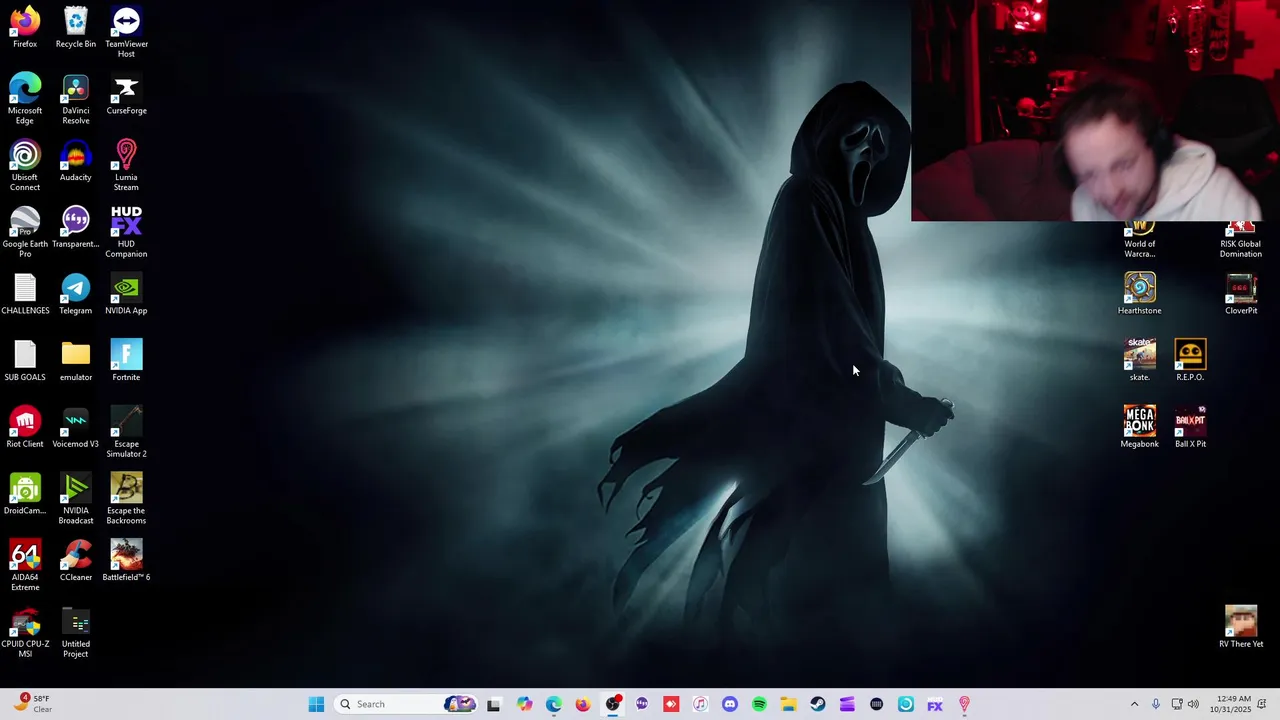This screenshot has height=720, width=1280.
Task: Select the Ball X Pit desktop icon
Action: tap(1190, 427)
